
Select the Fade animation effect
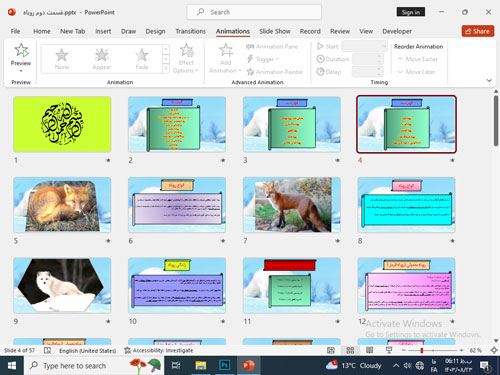click(x=142, y=59)
